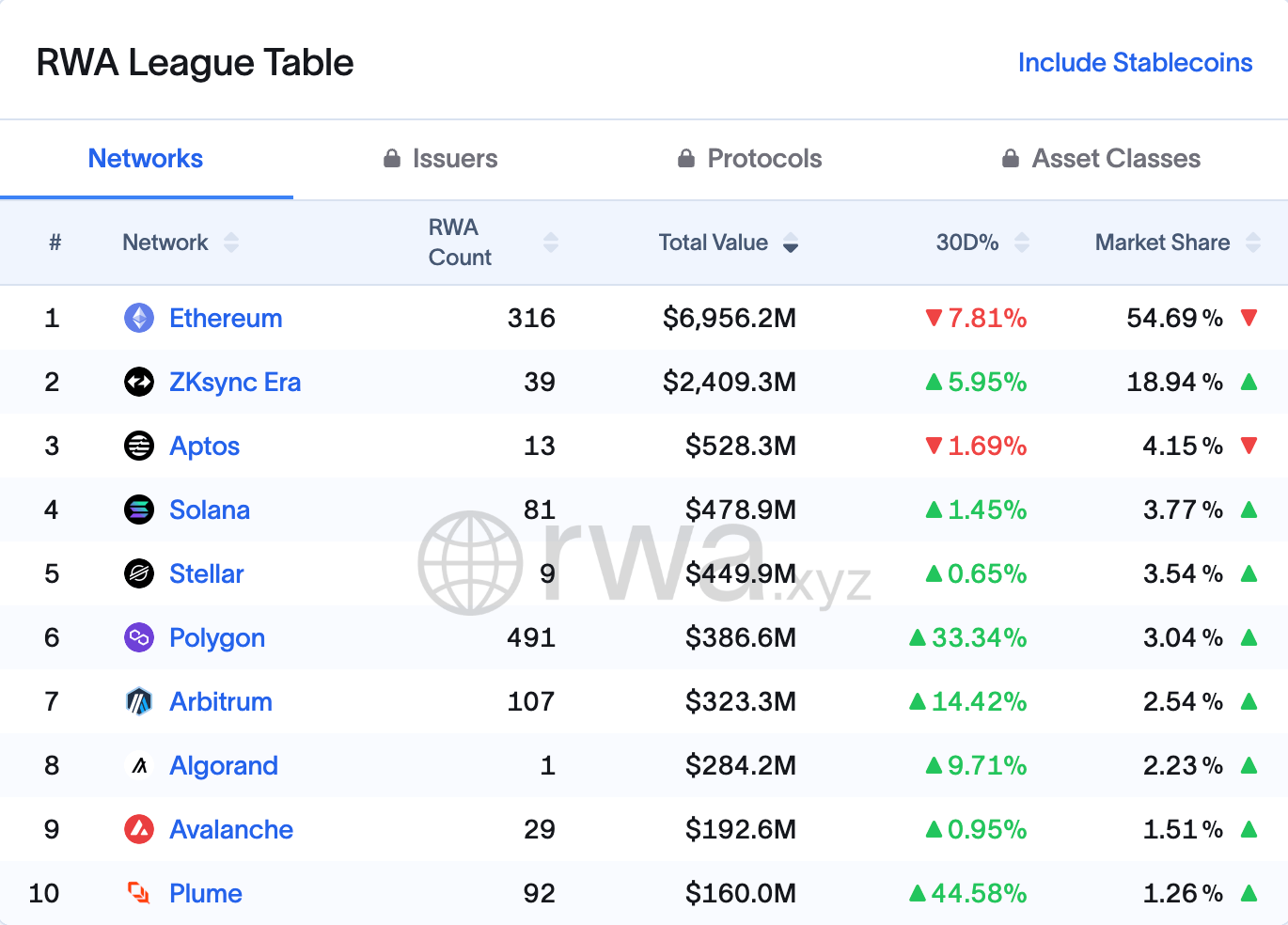Click the Protocols tab lock icon
Image resolution: width=1288 pixels, height=925 pixels.
[686, 158]
